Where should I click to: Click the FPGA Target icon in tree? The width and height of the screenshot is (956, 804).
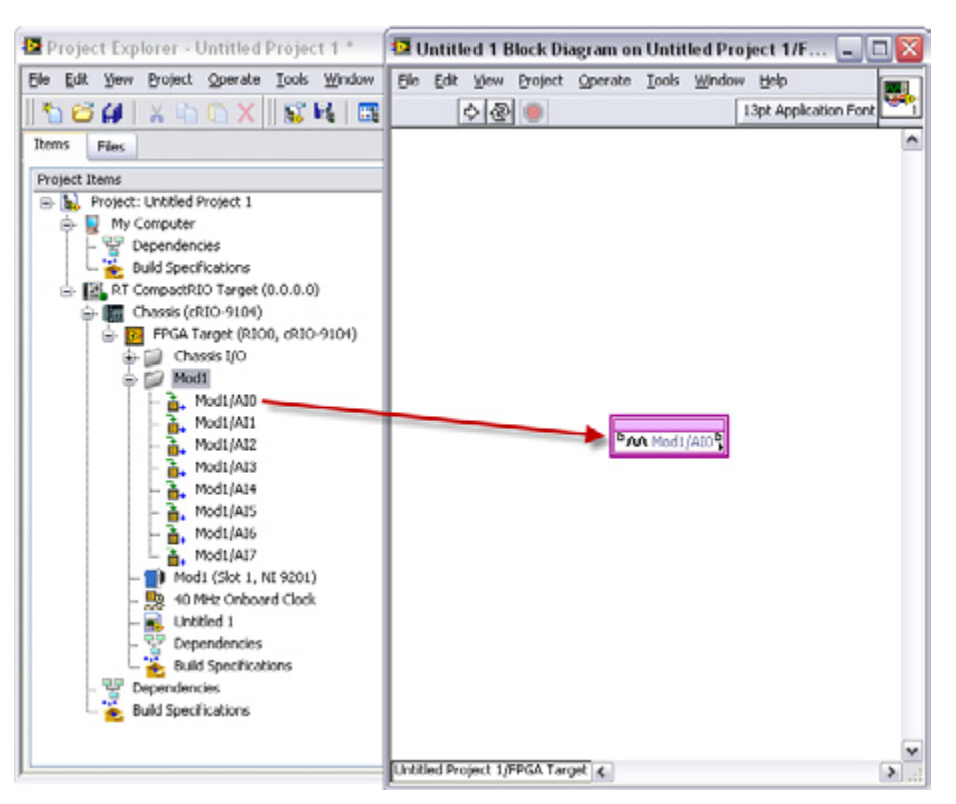tap(134, 335)
